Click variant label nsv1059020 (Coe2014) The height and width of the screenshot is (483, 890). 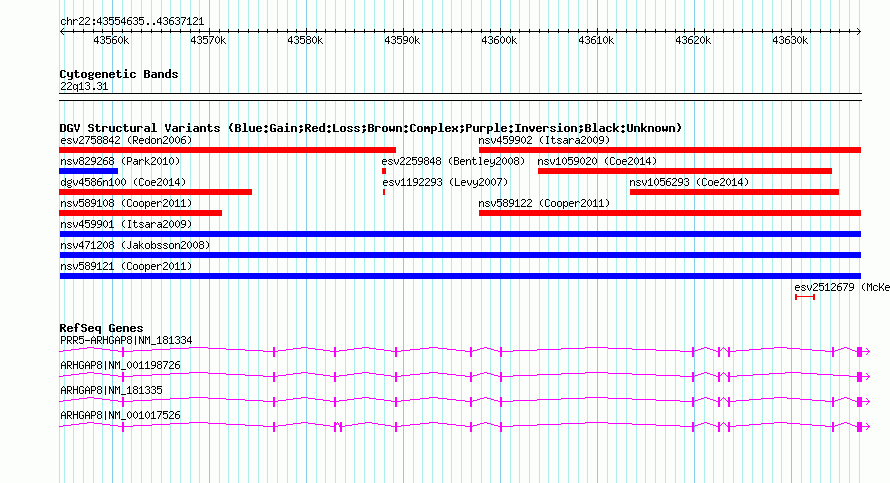pos(597,161)
